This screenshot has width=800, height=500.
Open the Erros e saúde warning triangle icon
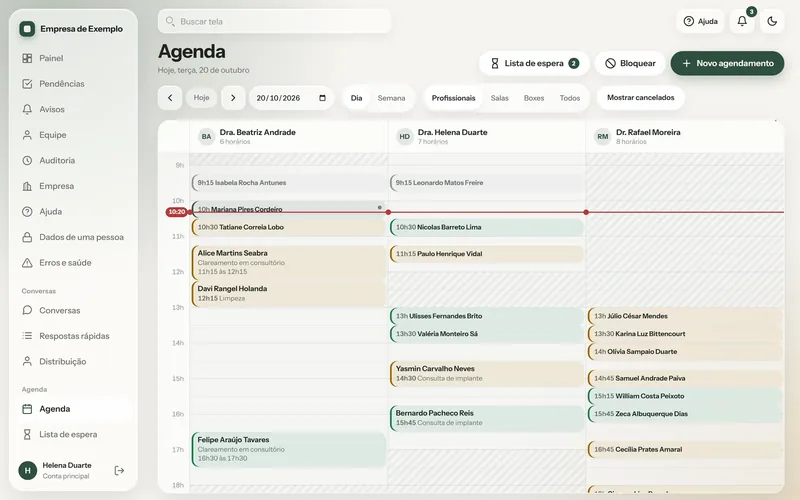(x=27, y=263)
